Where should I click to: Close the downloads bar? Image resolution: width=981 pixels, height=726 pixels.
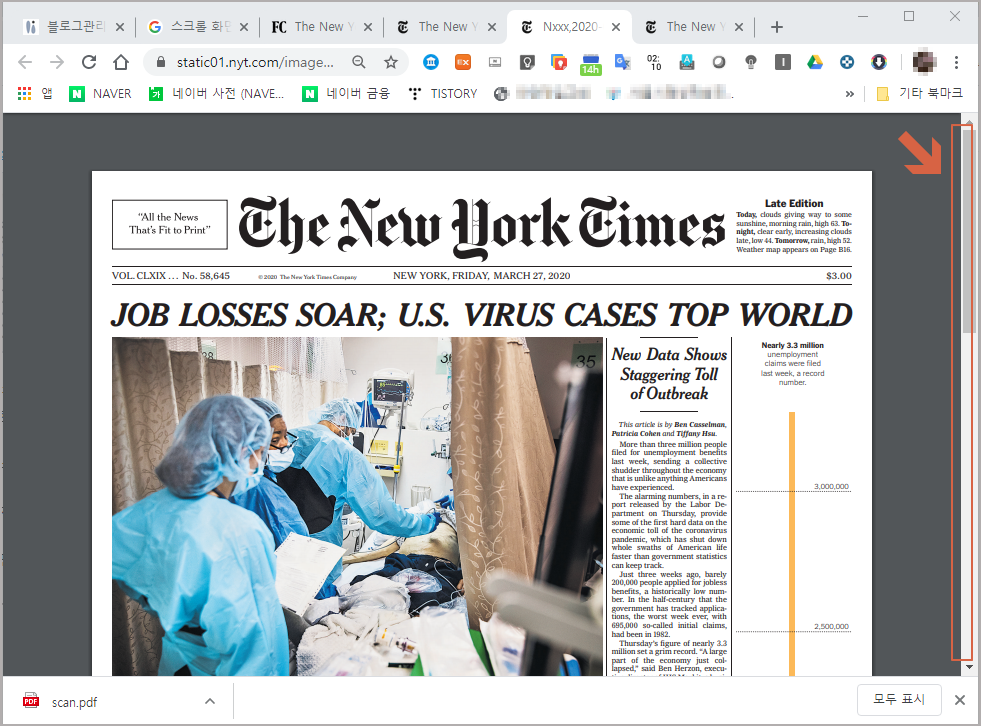[x=960, y=700]
